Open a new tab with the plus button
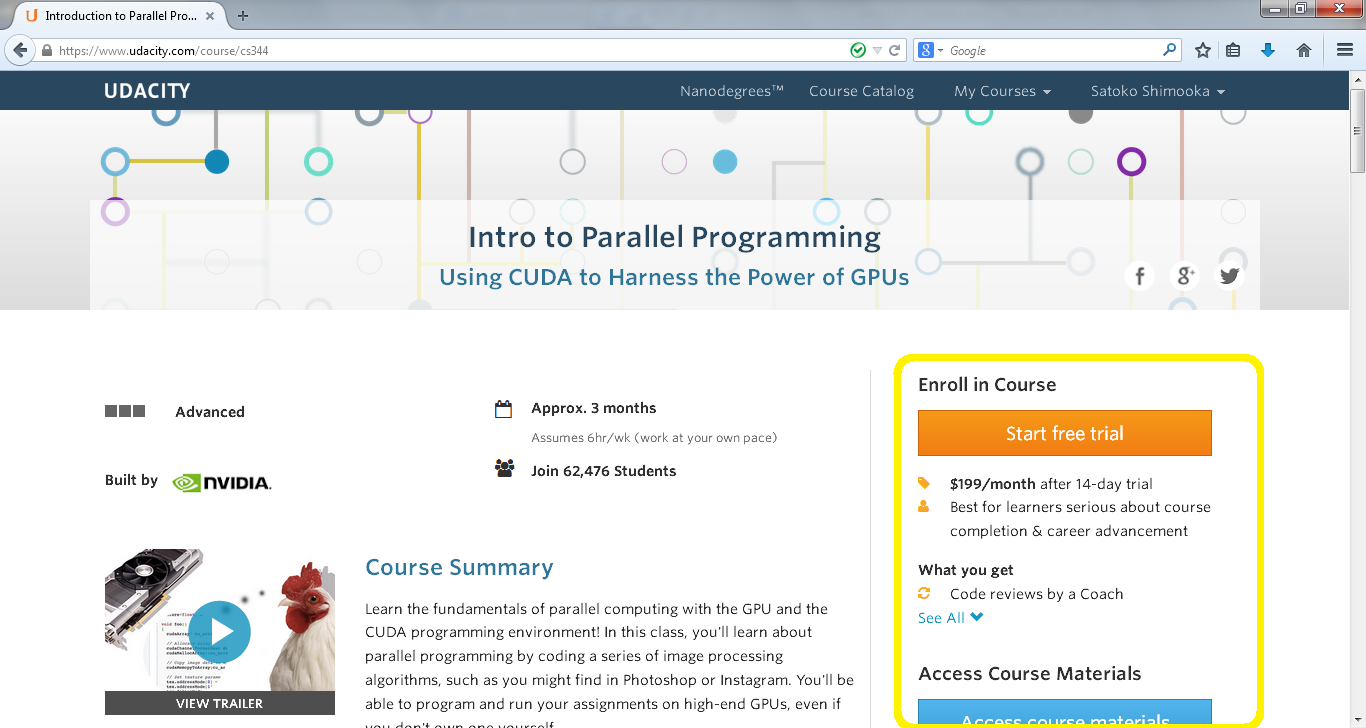The height and width of the screenshot is (728, 1366). point(243,16)
